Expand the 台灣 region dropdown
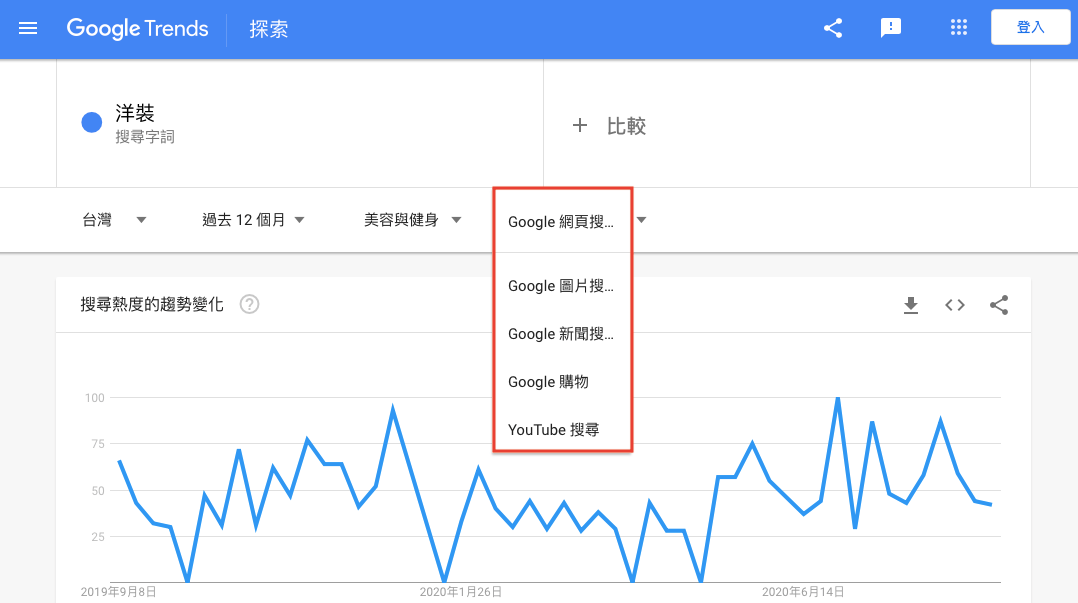 click(114, 220)
